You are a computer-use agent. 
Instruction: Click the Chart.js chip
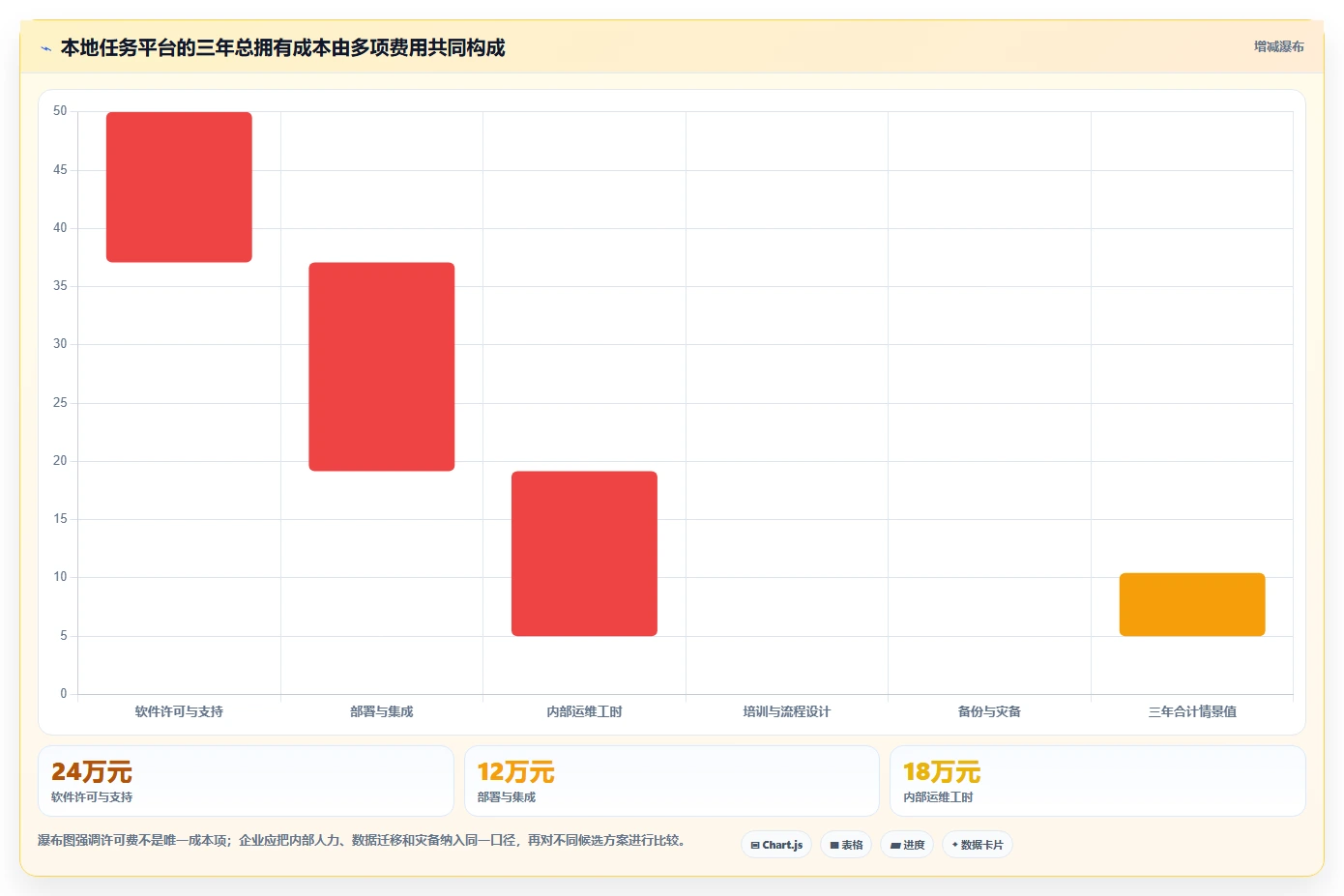coord(776,845)
